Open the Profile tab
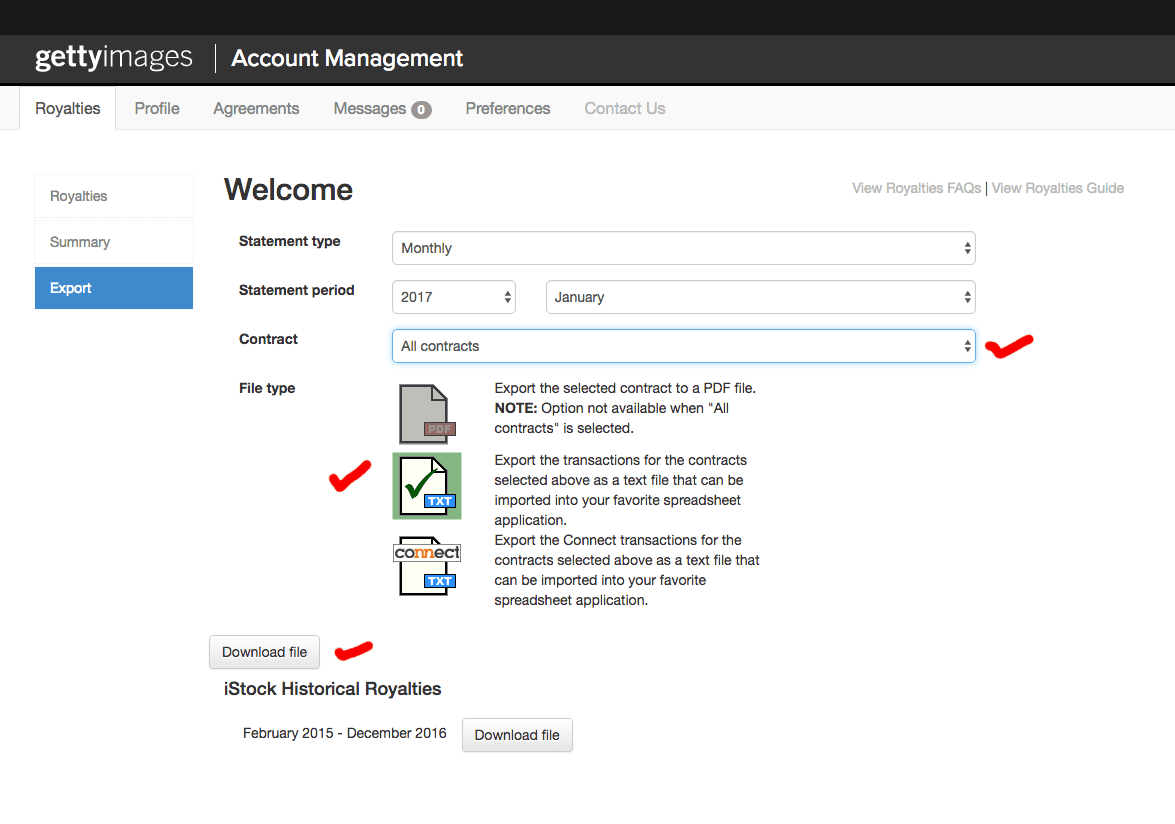The image size is (1175, 824). (157, 109)
